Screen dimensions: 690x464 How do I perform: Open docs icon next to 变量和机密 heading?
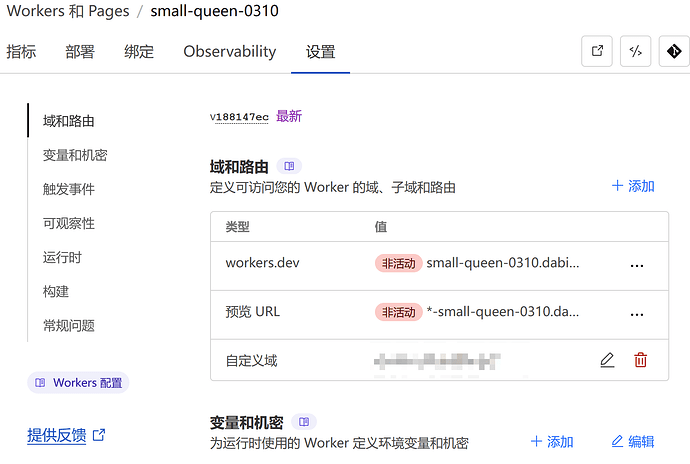304,422
